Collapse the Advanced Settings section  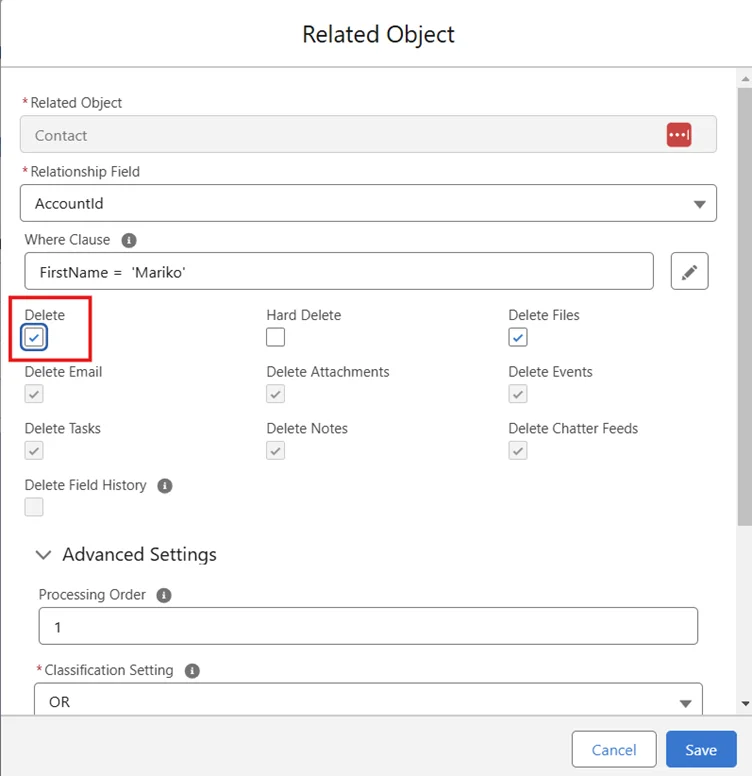(44, 554)
